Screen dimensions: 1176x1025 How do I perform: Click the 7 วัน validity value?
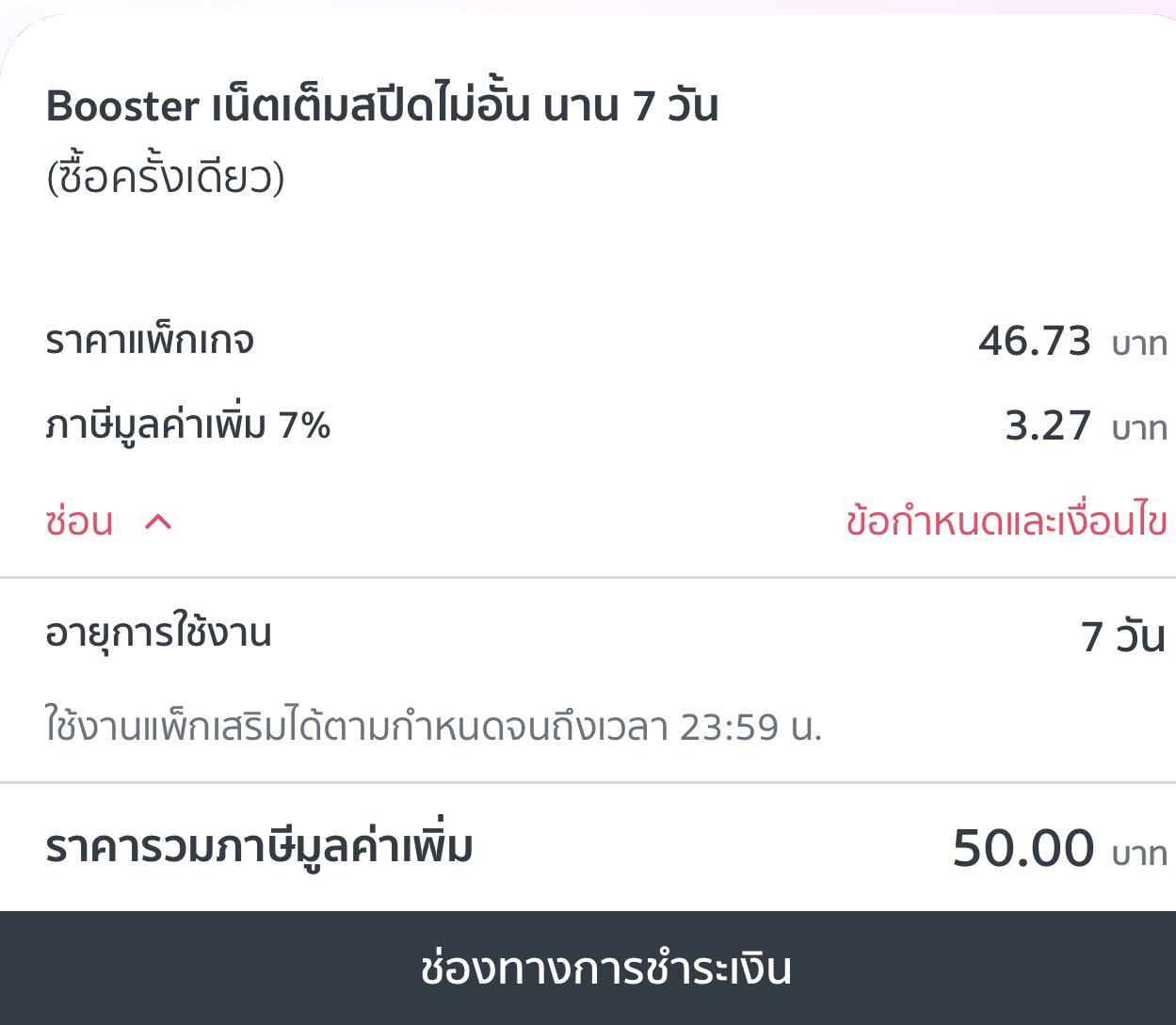click(1121, 637)
